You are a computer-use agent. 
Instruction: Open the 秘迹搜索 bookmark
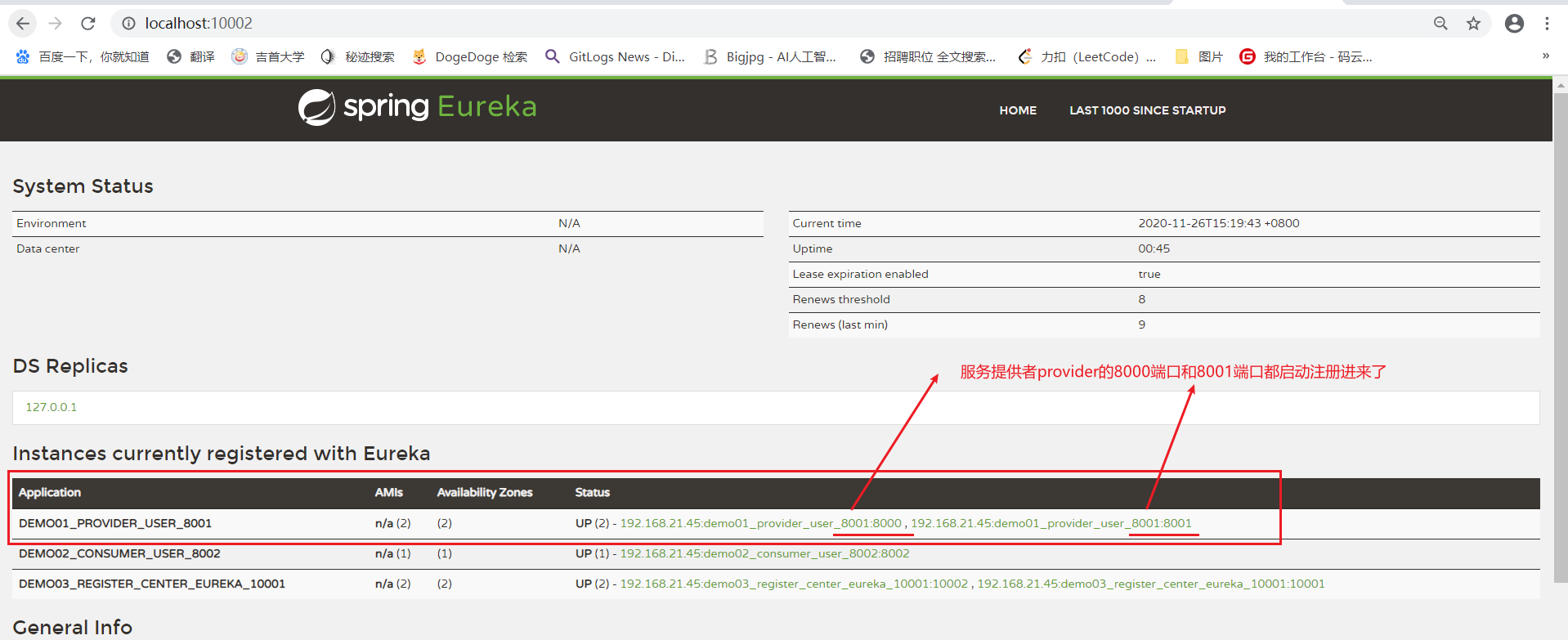click(x=358, y=56)
